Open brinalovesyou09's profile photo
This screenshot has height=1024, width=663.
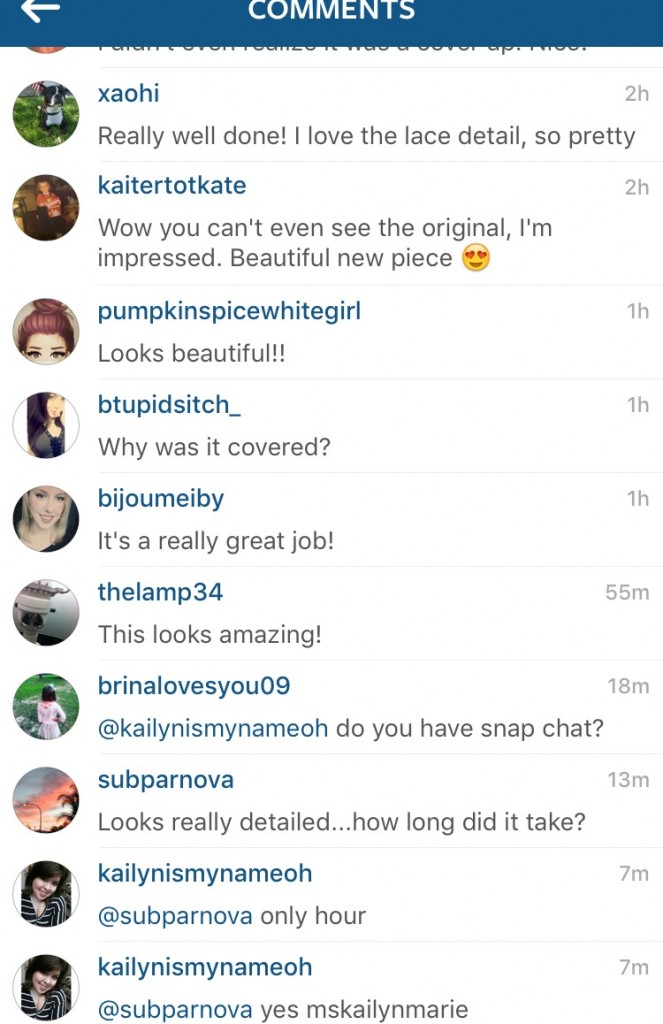46,707
